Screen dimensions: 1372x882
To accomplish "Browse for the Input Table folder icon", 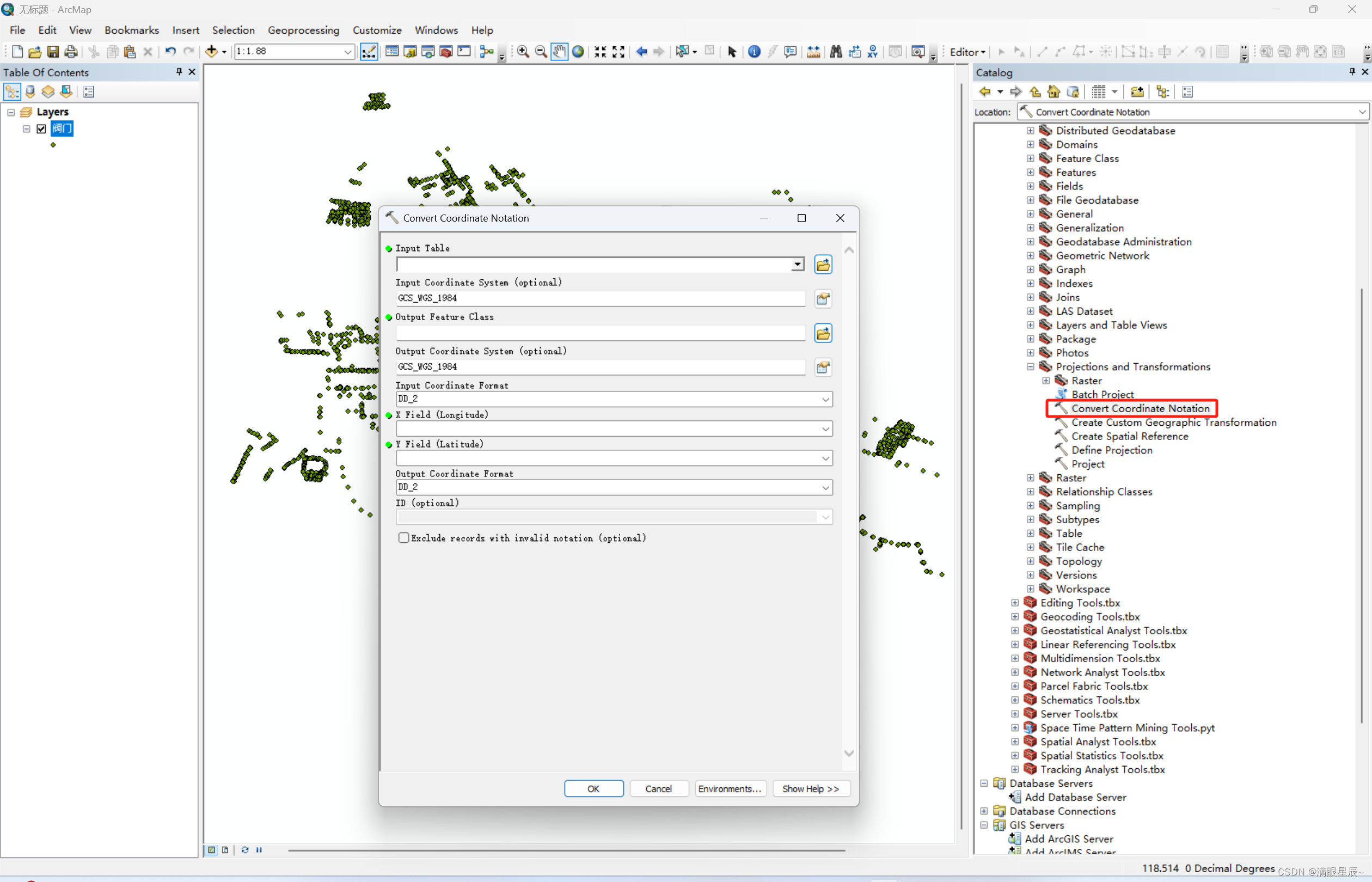I will [x=823, y=265].
